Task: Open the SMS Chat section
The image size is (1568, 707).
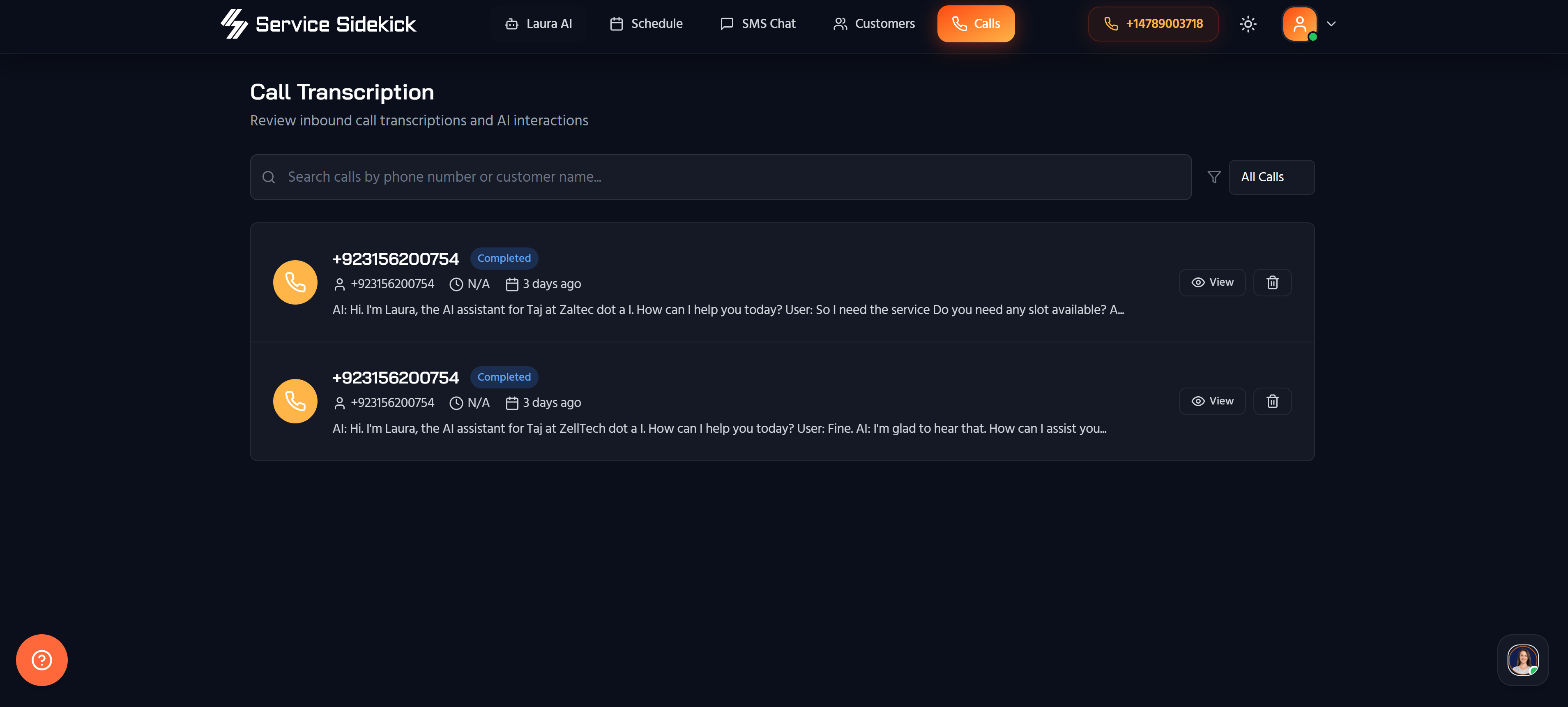Action: [758, 24]
